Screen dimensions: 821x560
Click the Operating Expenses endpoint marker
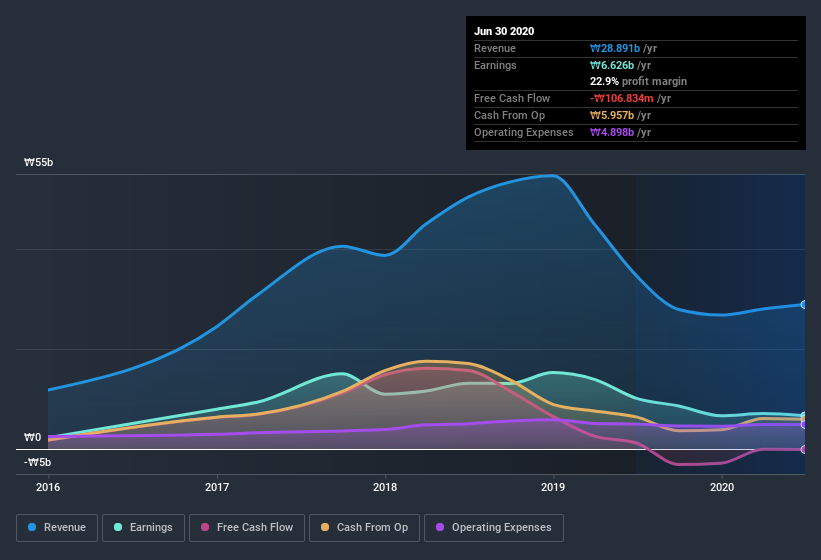point(804,425)
